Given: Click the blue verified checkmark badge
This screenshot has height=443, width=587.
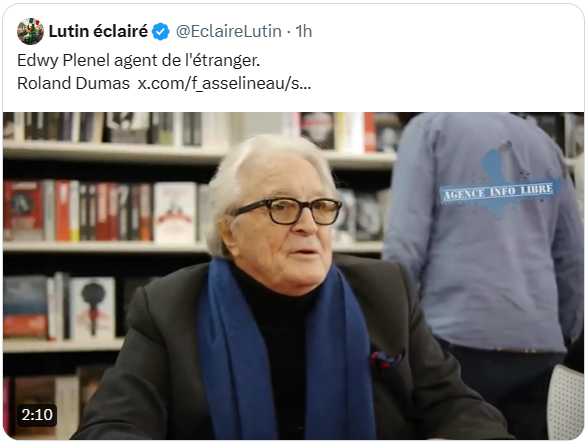Looking at the screenshot, I should point(161,31).
